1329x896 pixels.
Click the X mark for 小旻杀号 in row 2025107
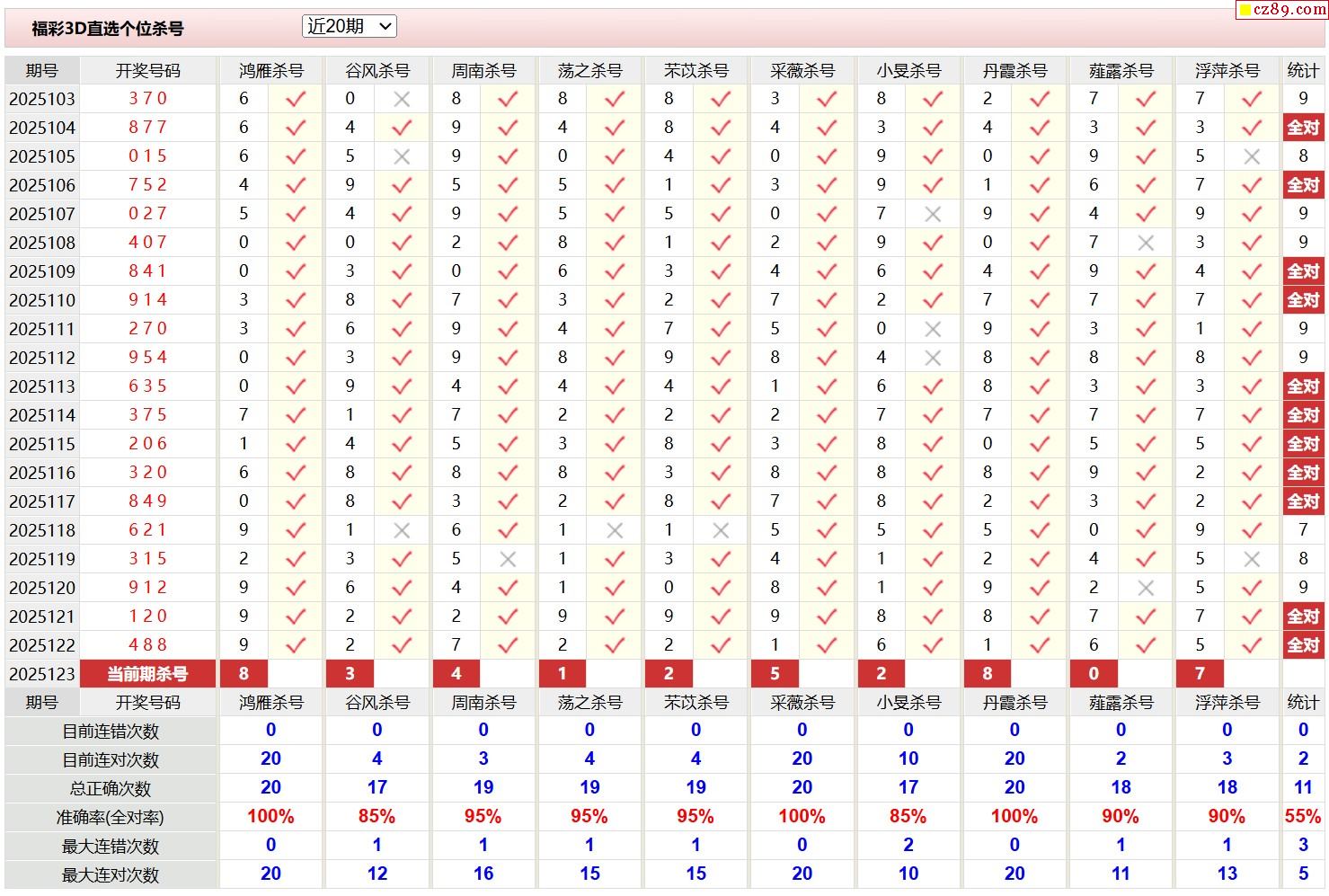click(933, 215)
